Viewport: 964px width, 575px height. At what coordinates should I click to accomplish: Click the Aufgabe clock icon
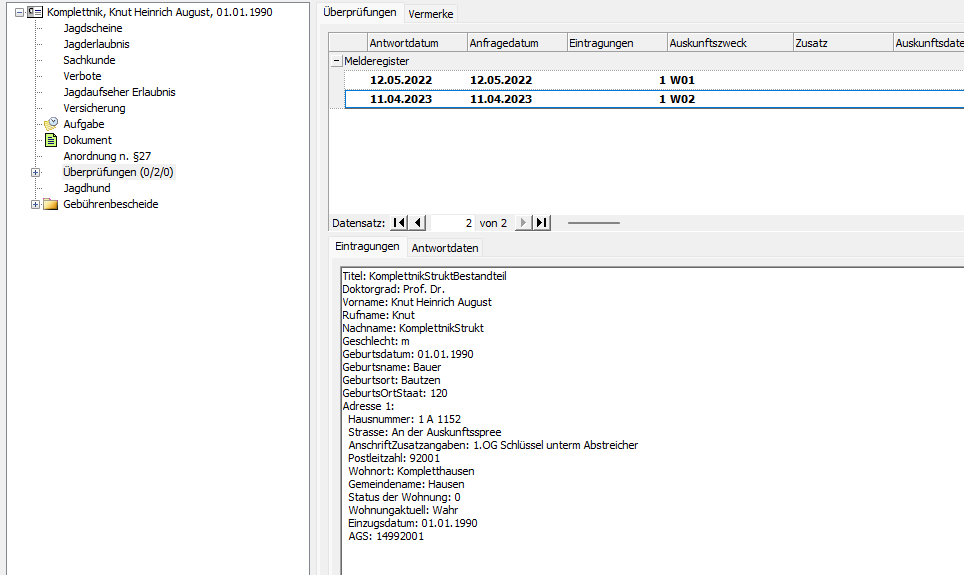point(51,124)
